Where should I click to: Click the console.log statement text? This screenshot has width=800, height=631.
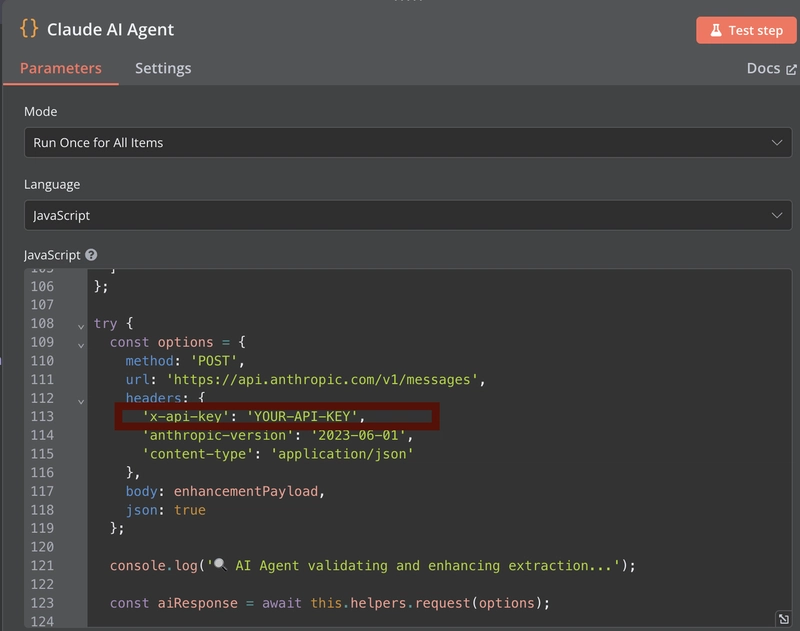coord(372,565)
